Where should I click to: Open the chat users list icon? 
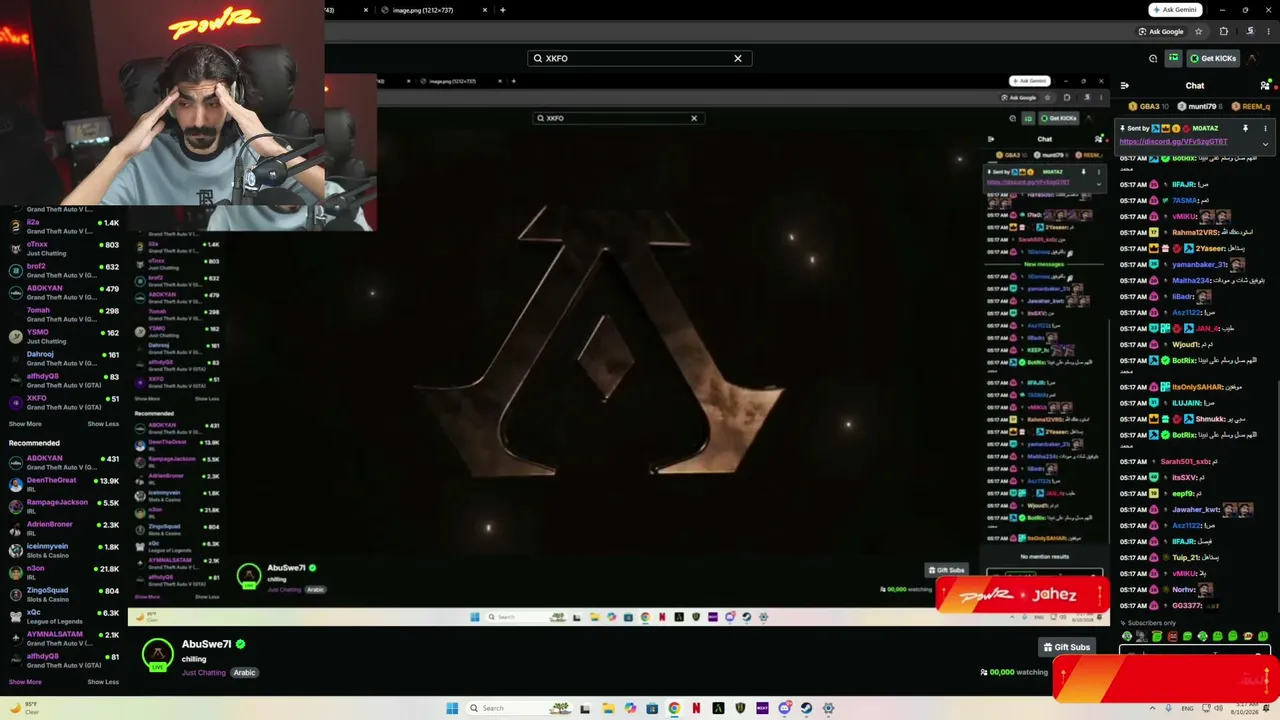click(1265, 86)
